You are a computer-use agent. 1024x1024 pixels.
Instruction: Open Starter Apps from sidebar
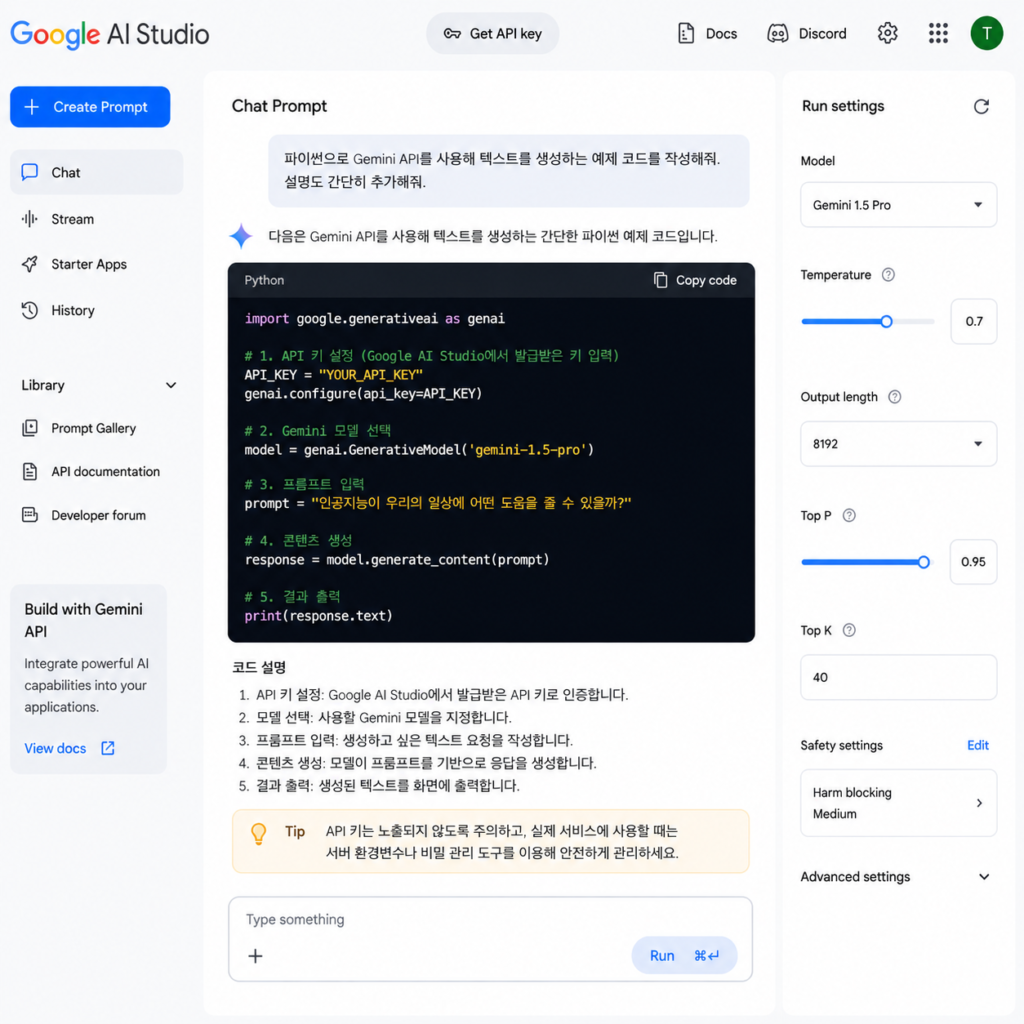(x=96, y=264)
